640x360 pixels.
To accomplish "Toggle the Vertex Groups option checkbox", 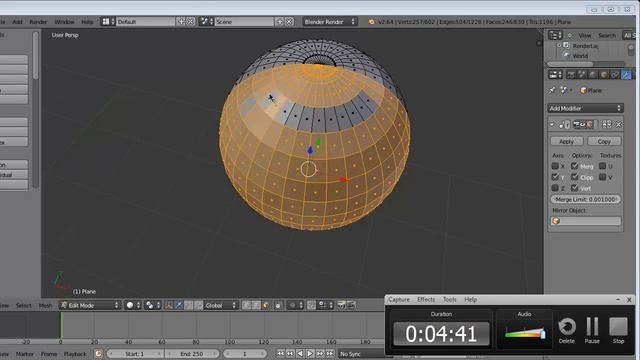I will click(x=575, y=188).
